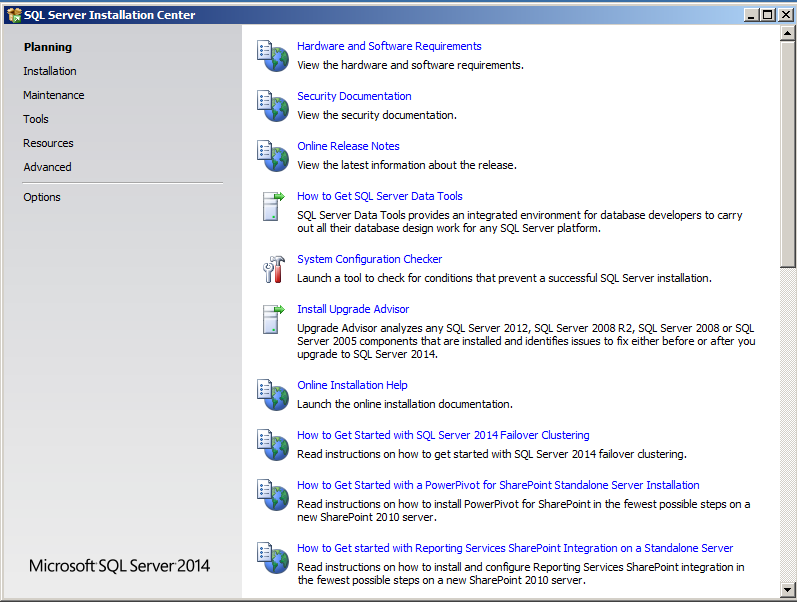Open the Online Installation Help link

pos(352,385)
